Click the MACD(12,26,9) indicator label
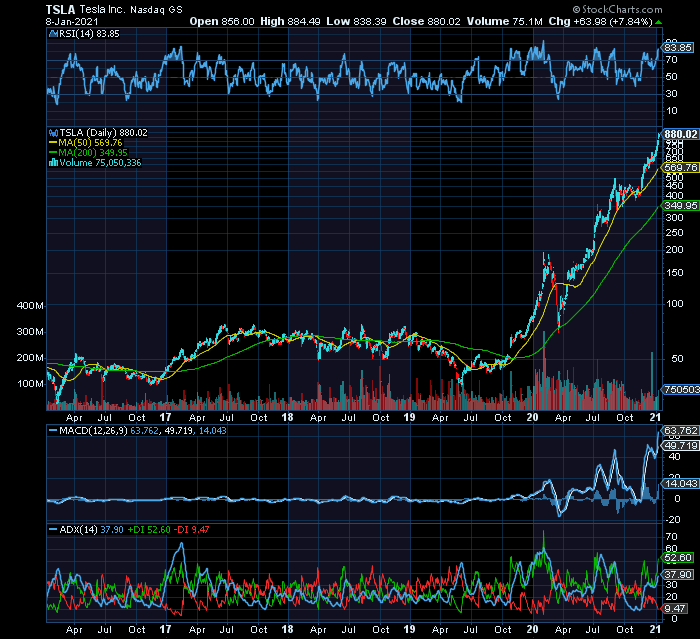The image size is (700, 639). pos(93,431)
